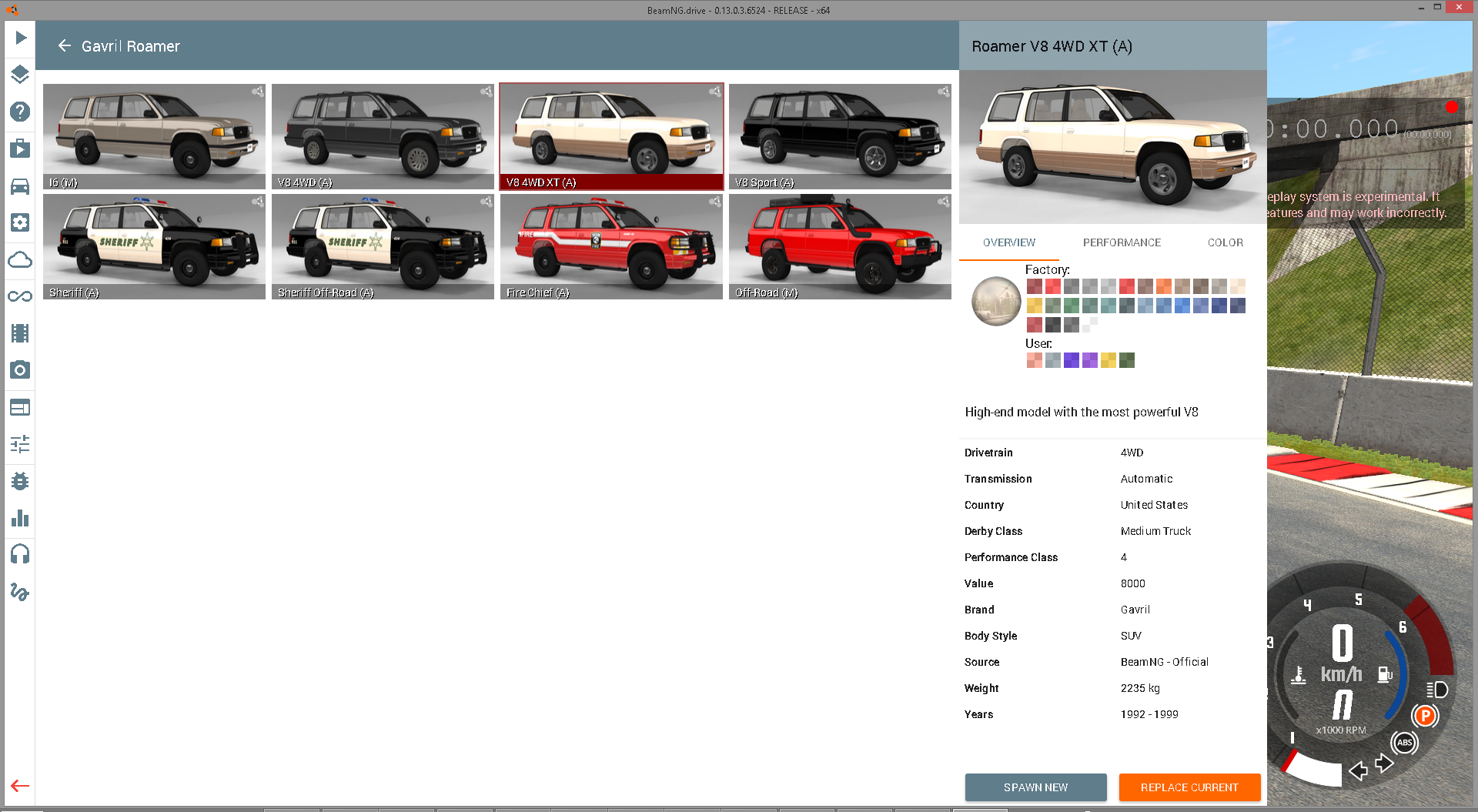This screenshot has height=812, width=1478.
Task: Open the bar chart sidebar icon
Action: coord(20,518)
